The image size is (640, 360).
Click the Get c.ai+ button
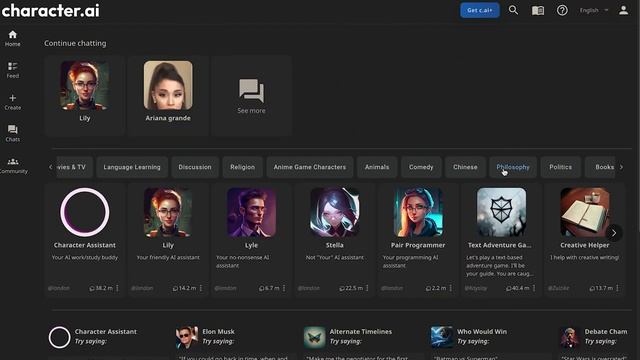click(x=480, y=10)
